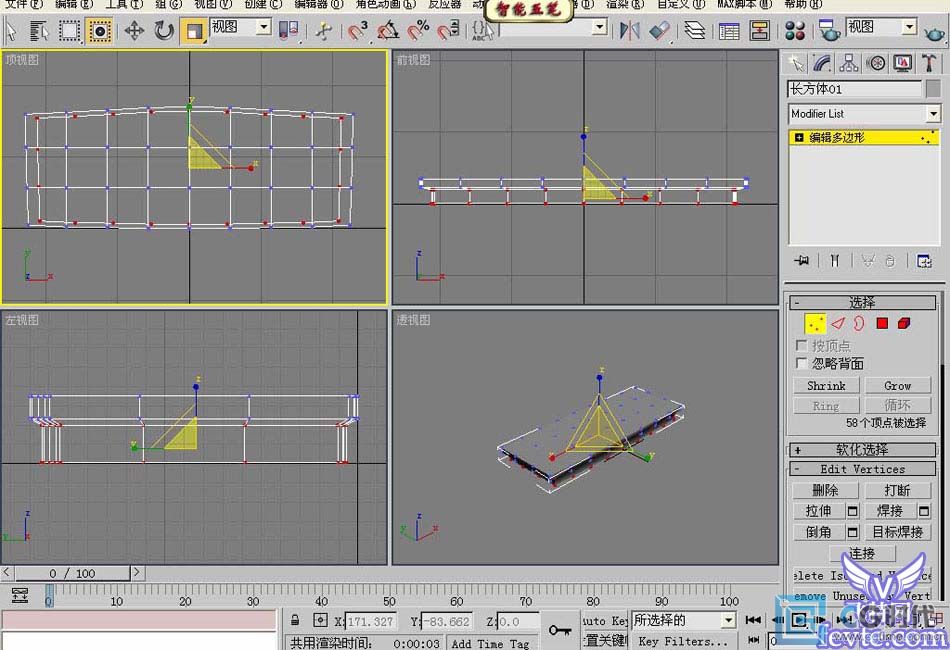Switch to Utilities hammer tab
950x650 pixels.
[x=929, y=63]
